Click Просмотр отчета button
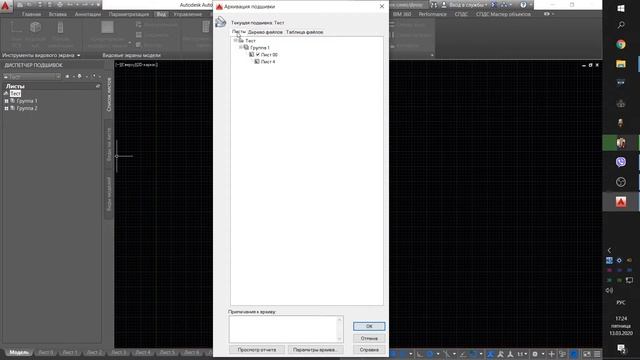The height and width of the screenshot is (360, 640). click(257, 350)
